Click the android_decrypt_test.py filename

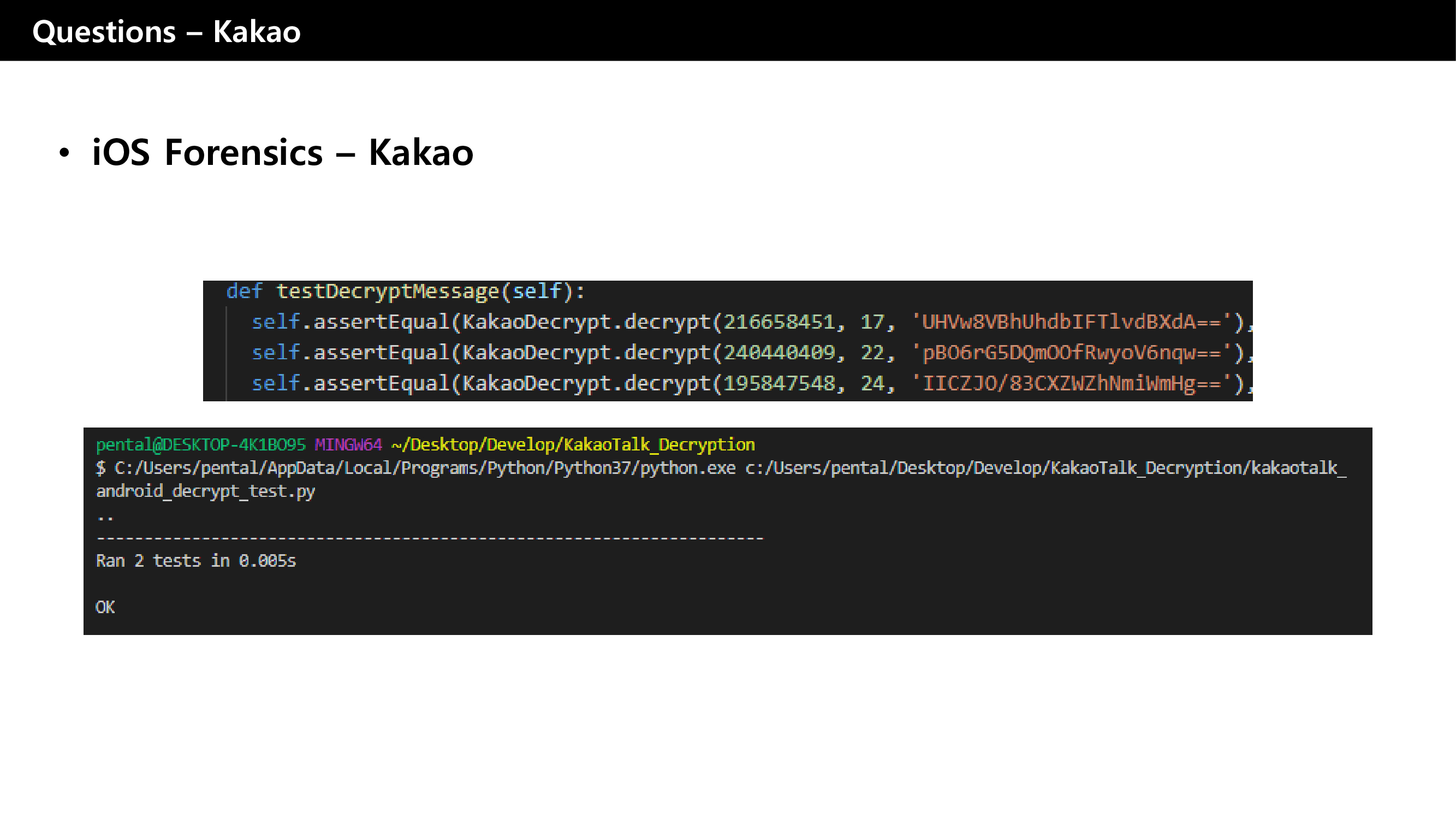pyautogui.click(x=205, y=491)
